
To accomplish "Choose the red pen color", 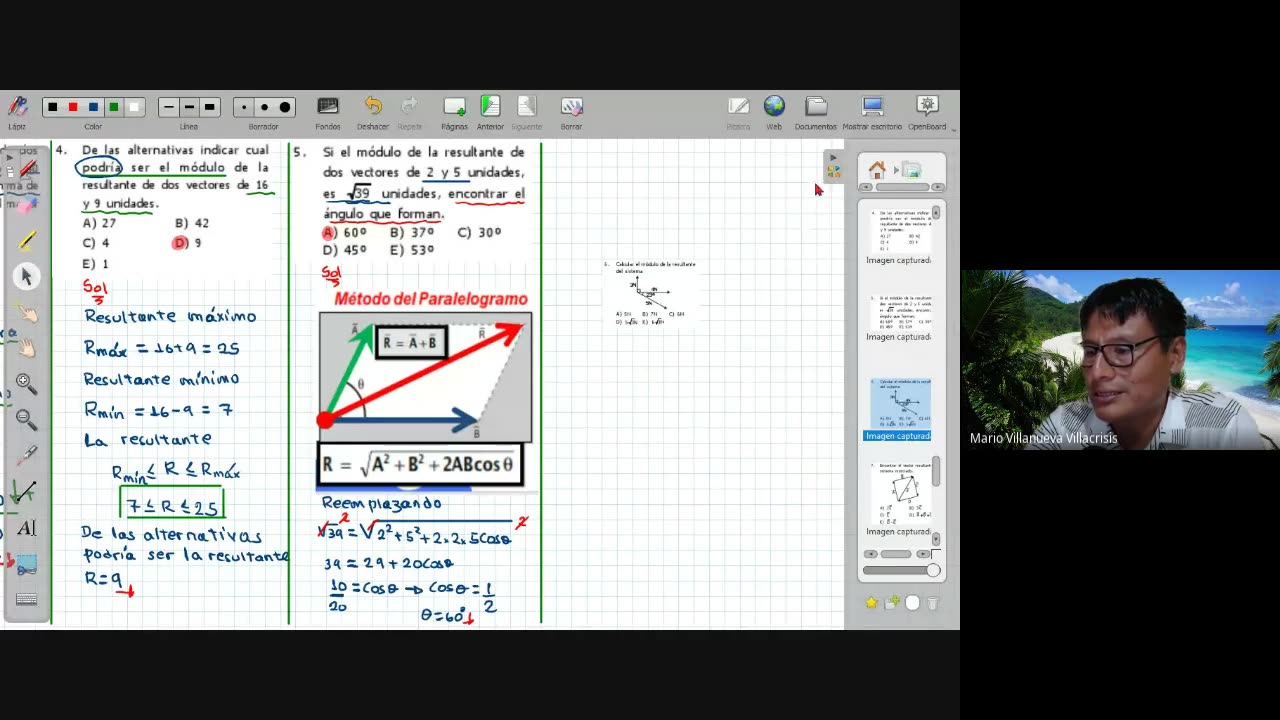I will click(72, 107).
